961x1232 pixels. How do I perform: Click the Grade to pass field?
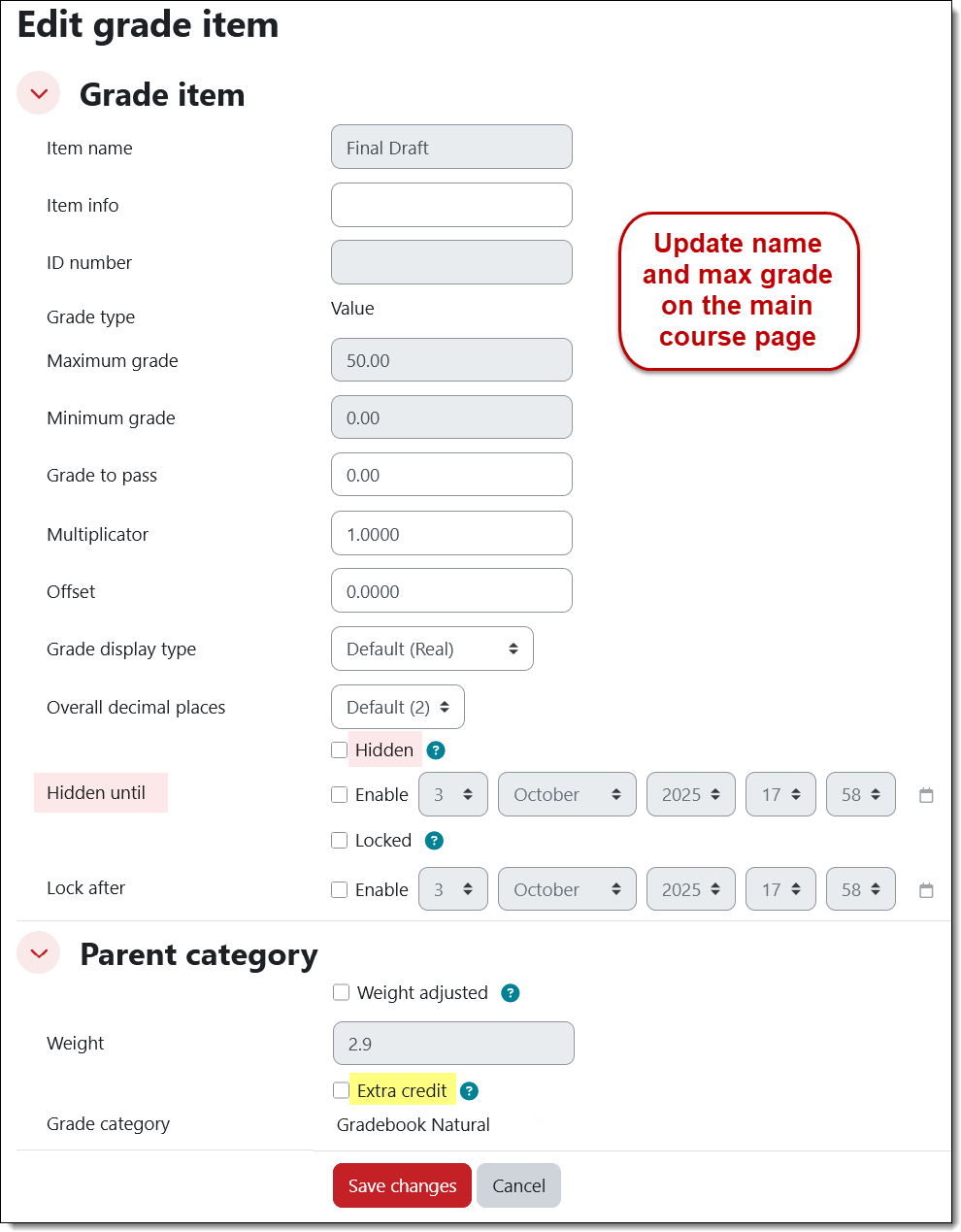pyautogui.click(x=451, y=475)
